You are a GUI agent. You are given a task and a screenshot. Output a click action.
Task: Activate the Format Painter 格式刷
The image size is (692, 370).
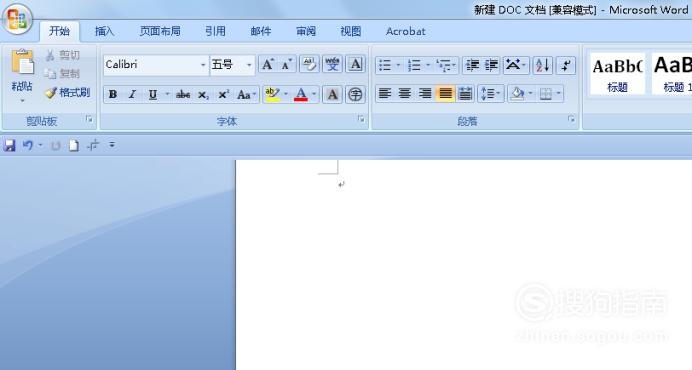pyautogui.click(x=68, y=93)
